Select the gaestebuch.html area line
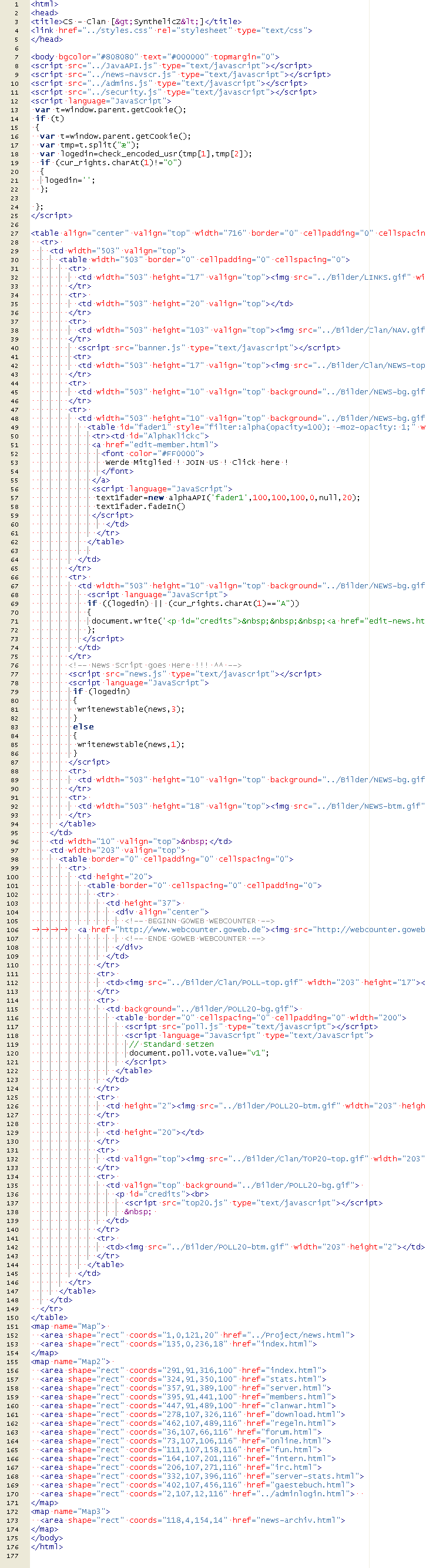 (197, 1486)
